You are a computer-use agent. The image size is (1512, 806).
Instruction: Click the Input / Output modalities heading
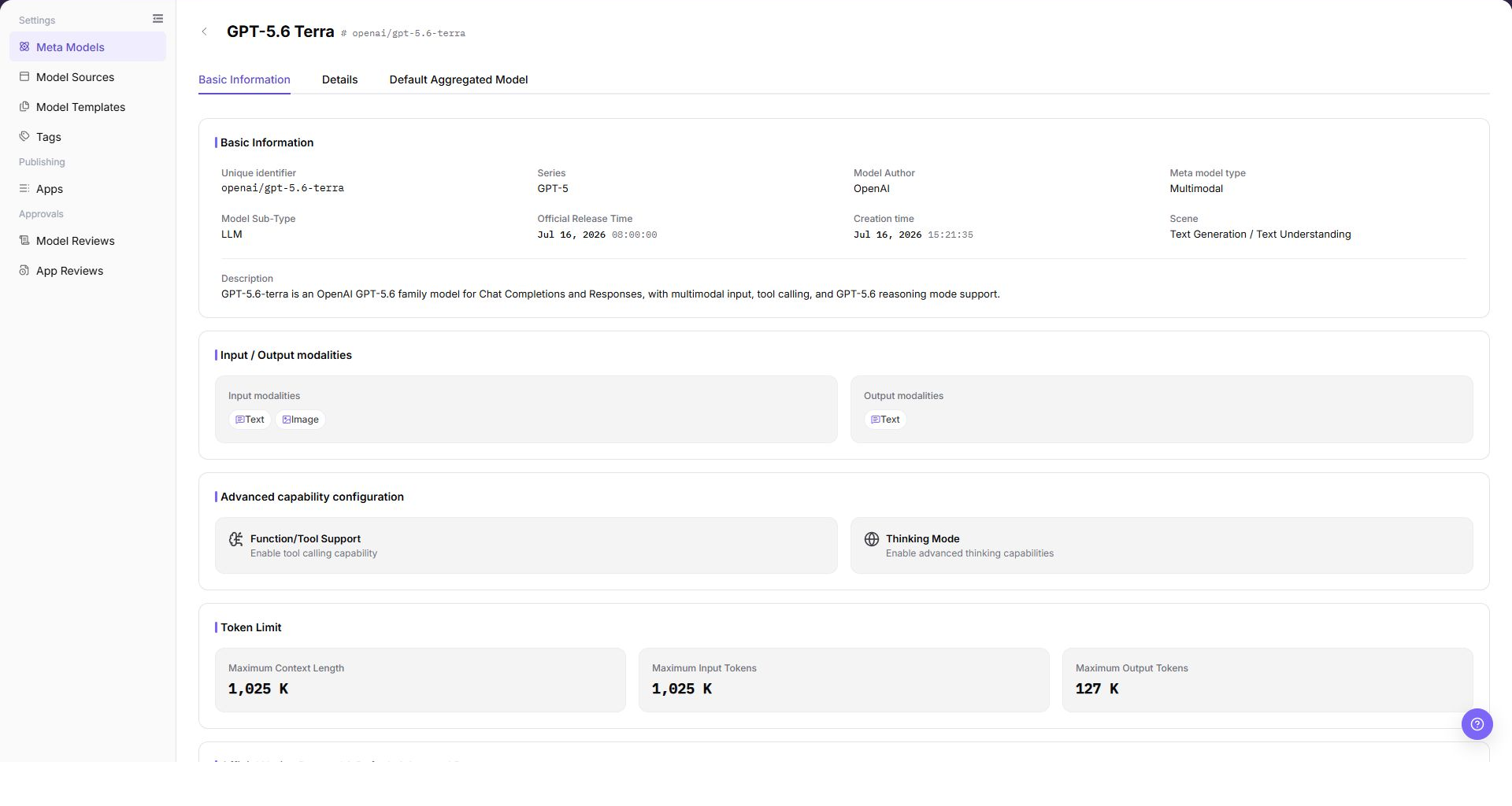tap(286, 355)
